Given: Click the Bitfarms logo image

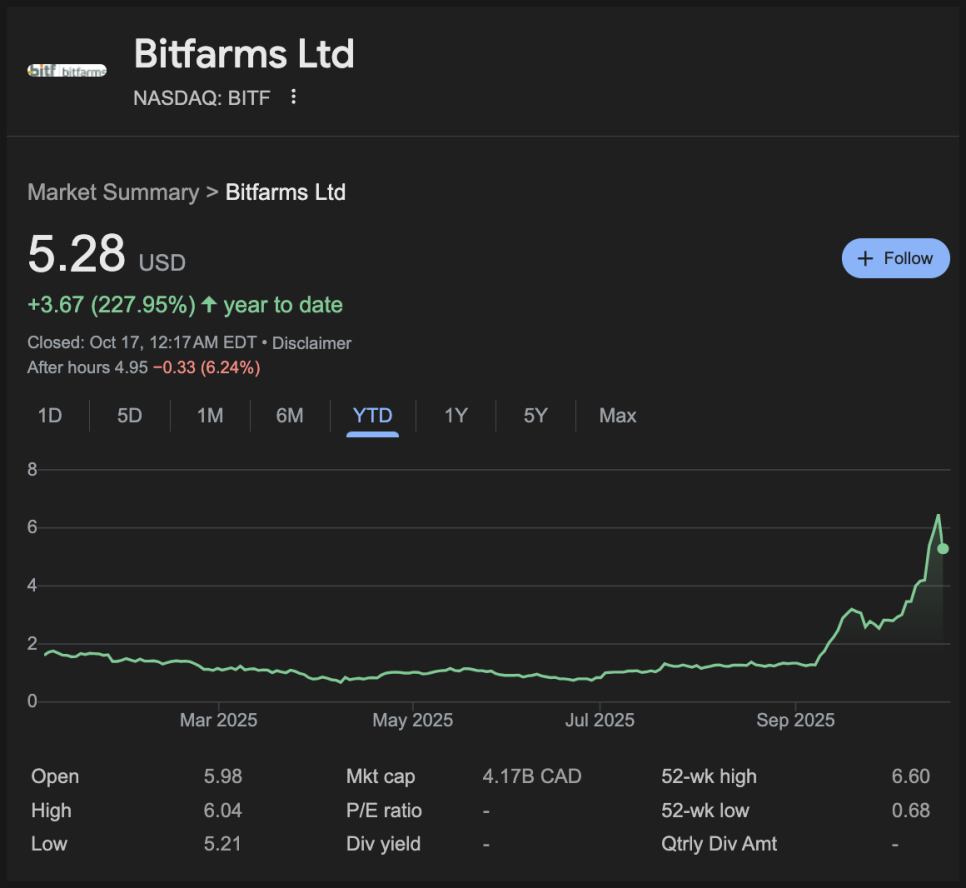Looking at the screenshot, I should 67,71.
